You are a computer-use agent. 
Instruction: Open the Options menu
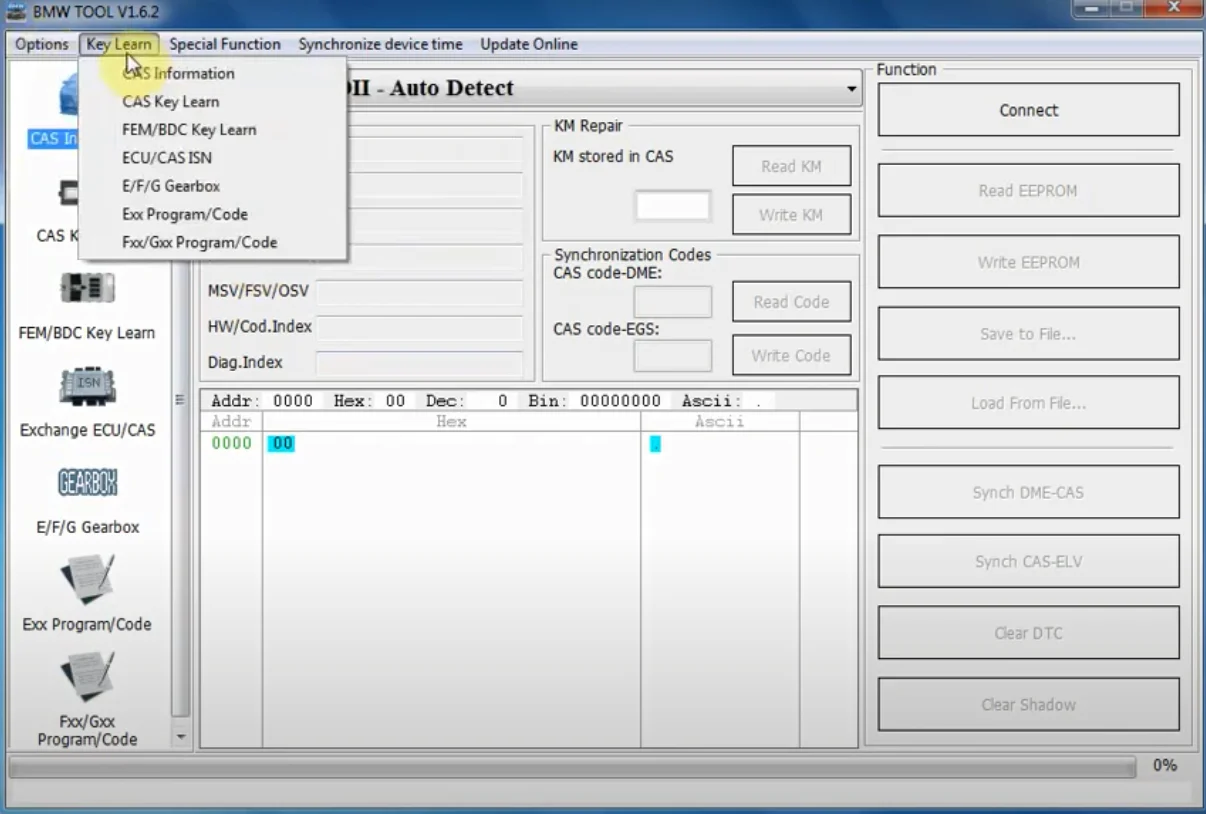41,44
